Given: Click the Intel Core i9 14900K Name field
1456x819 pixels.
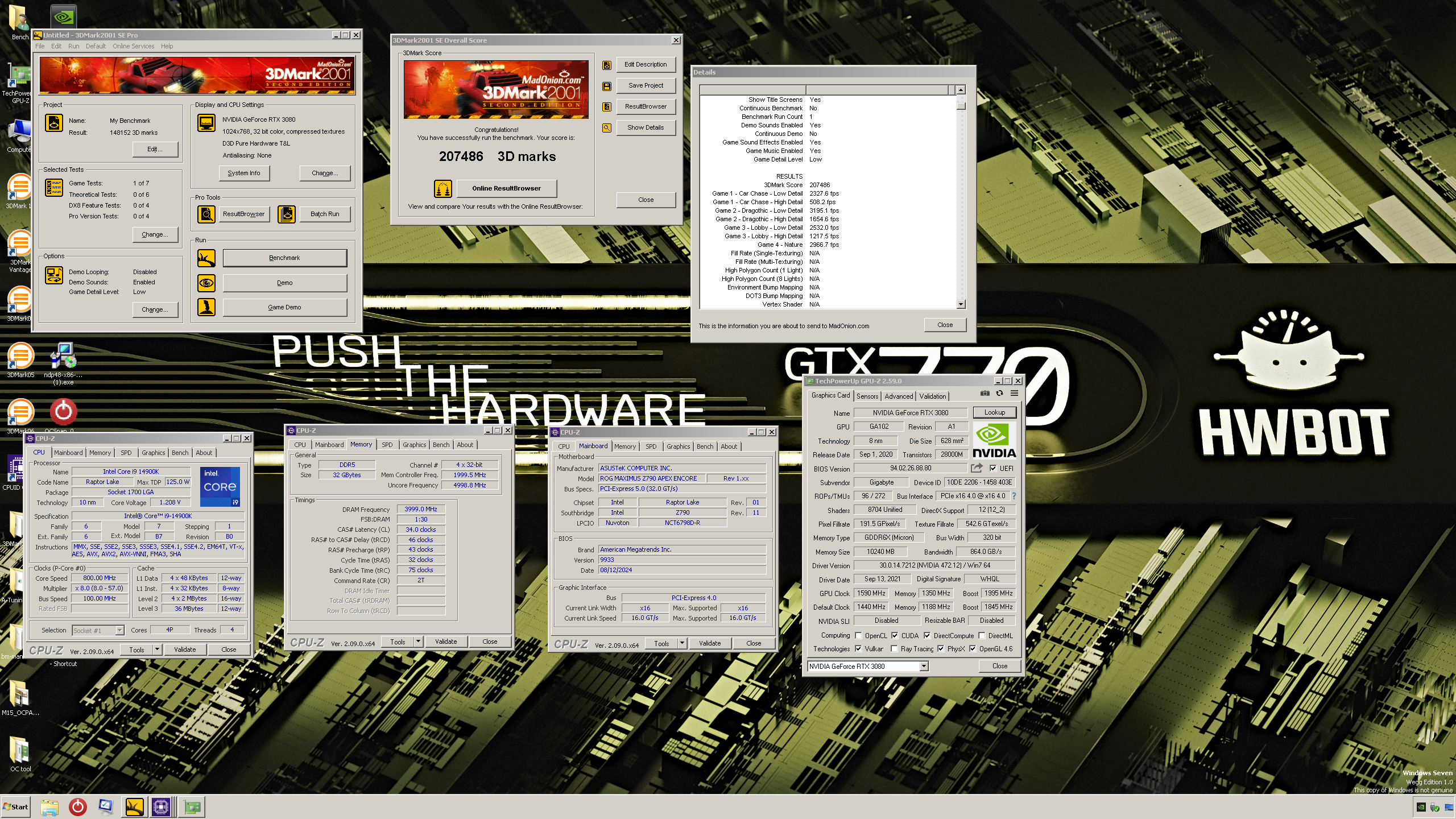Looking at the screenshot, I should (x=131, y=471).
